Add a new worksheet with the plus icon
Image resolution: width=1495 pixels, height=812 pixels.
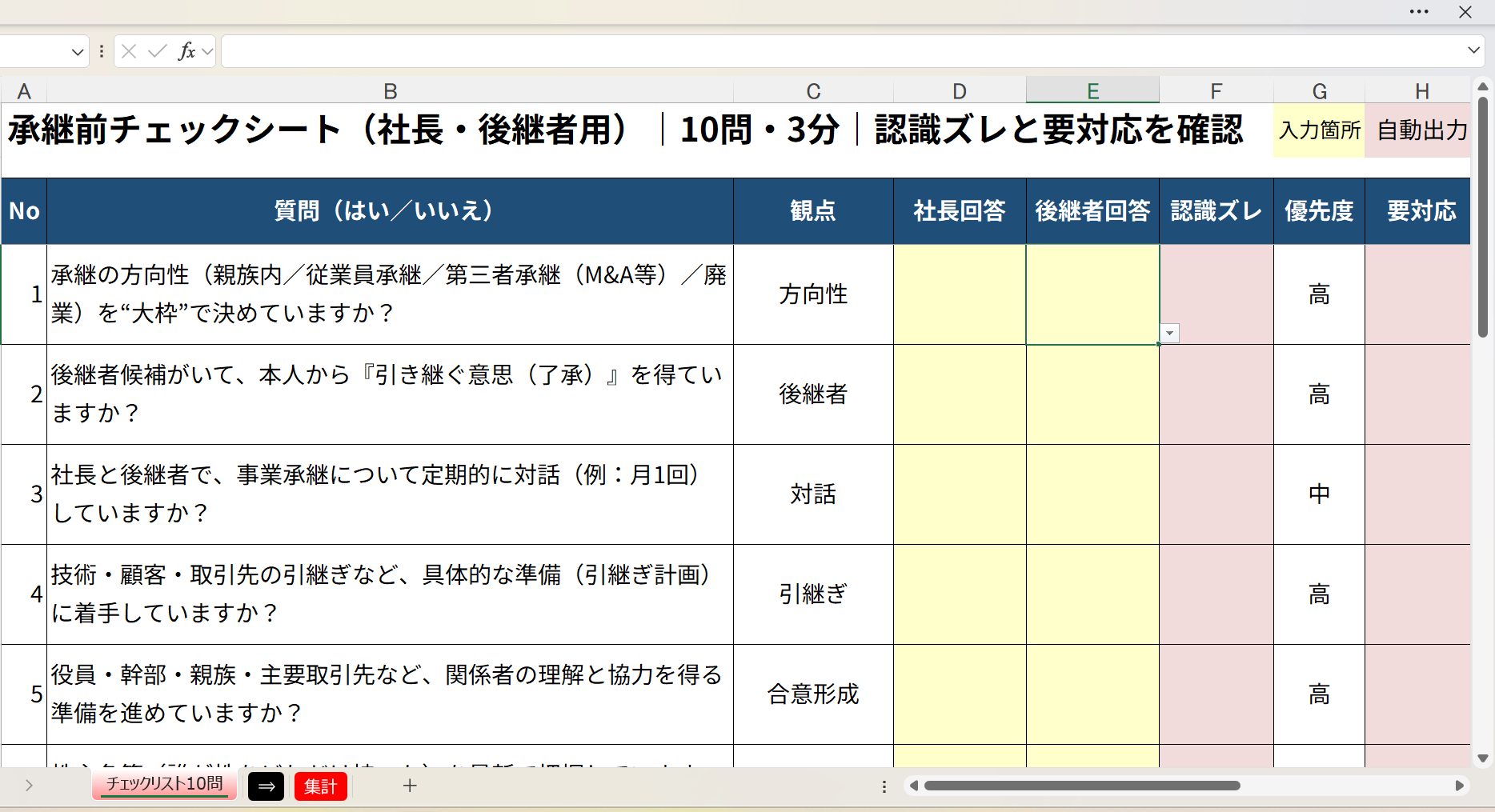[410, 786]
